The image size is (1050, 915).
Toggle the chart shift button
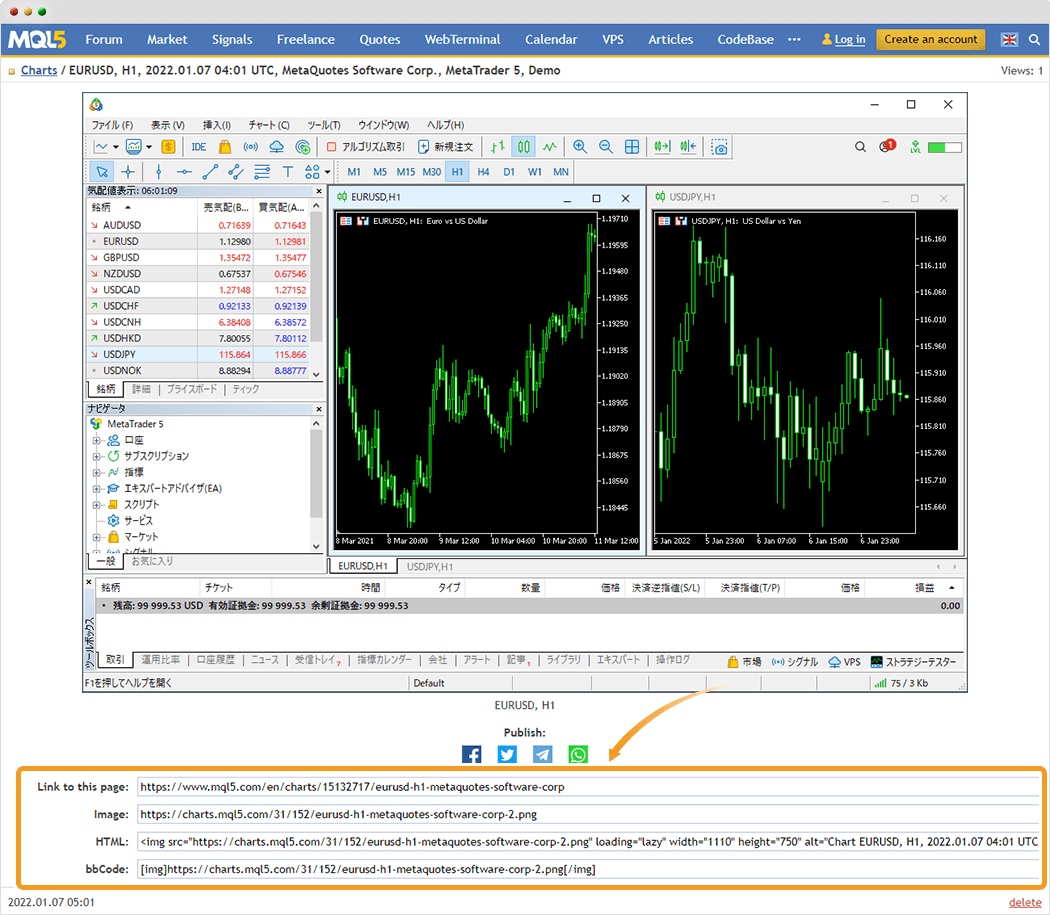(x=688, y=147)
